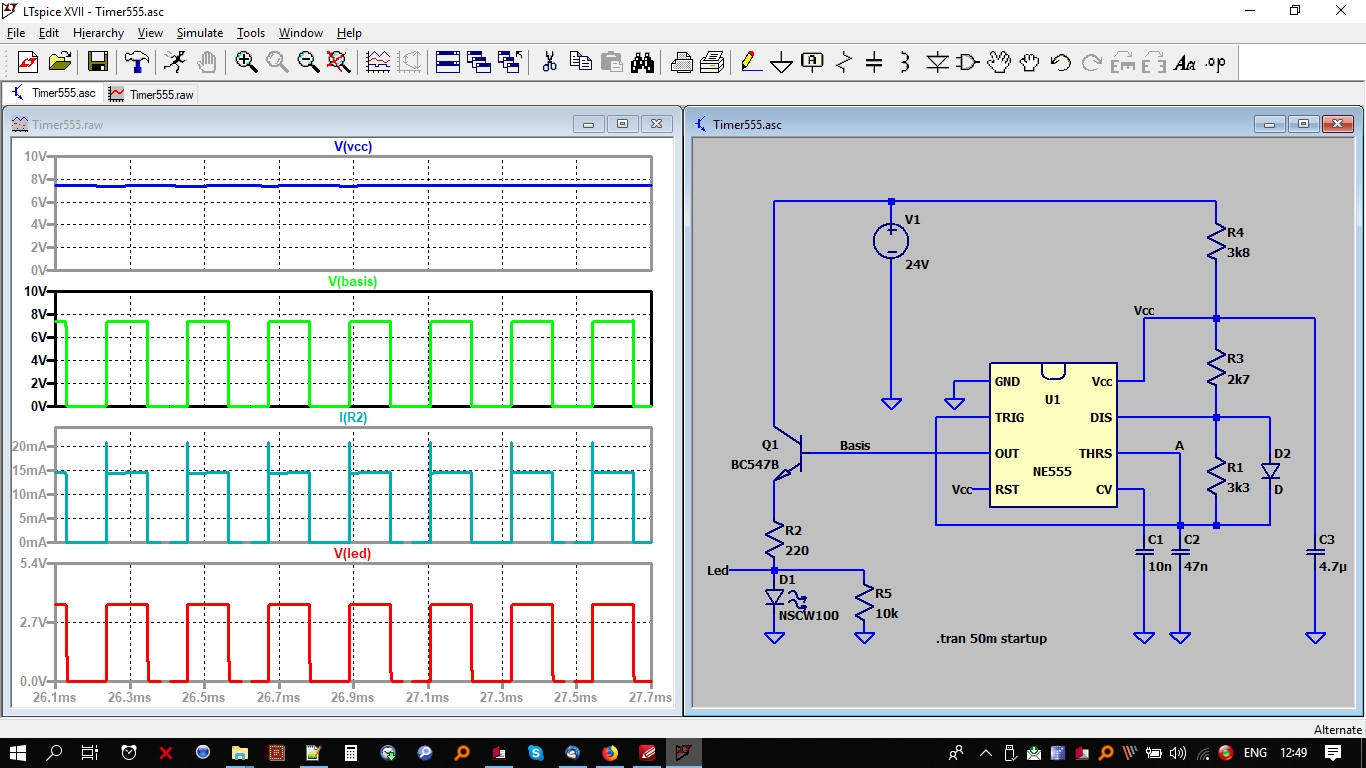Open Windows taskbar search

pyautogui.click(x=55, y=752)
